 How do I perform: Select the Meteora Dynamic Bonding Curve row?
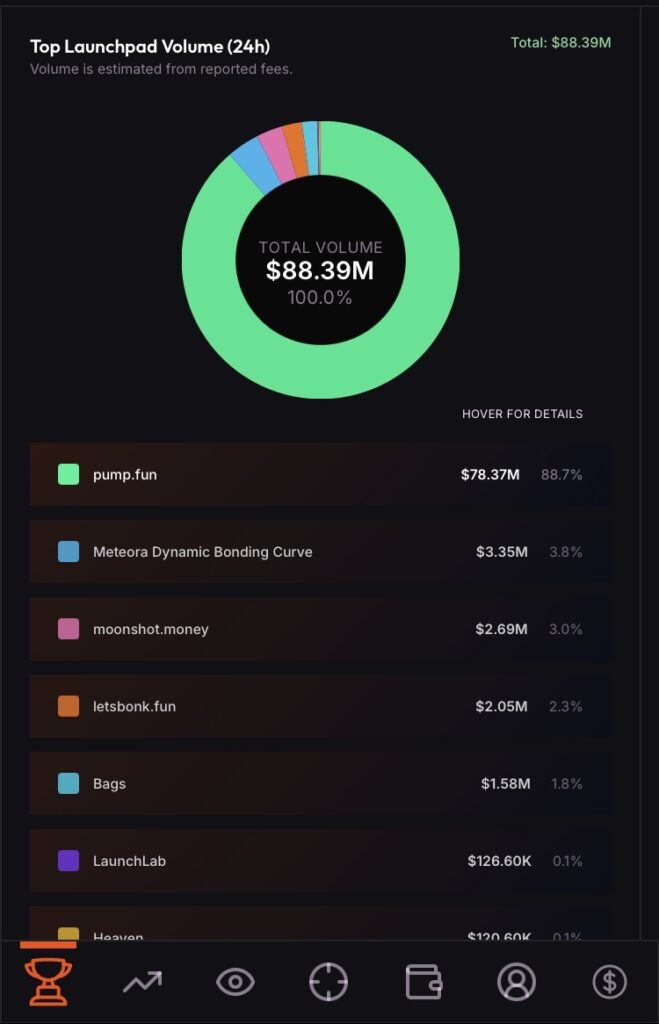(320, 552)
